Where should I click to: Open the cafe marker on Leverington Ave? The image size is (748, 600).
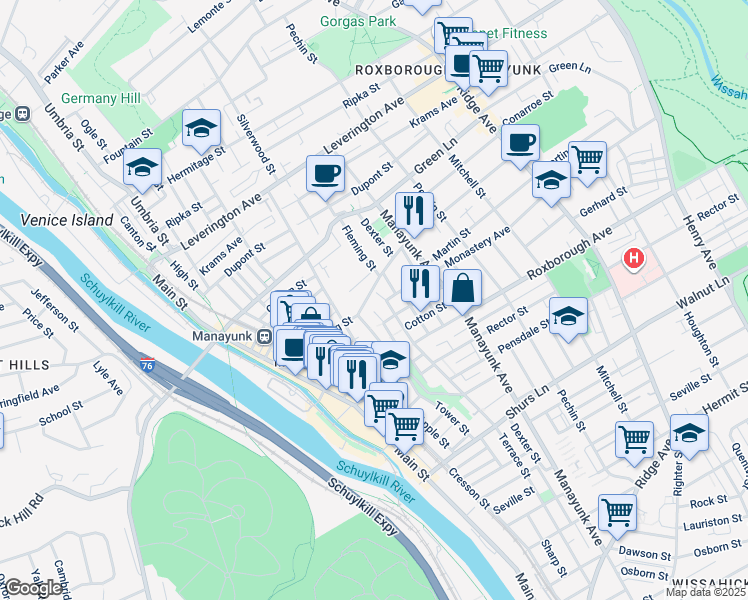[x=325, y=174]
